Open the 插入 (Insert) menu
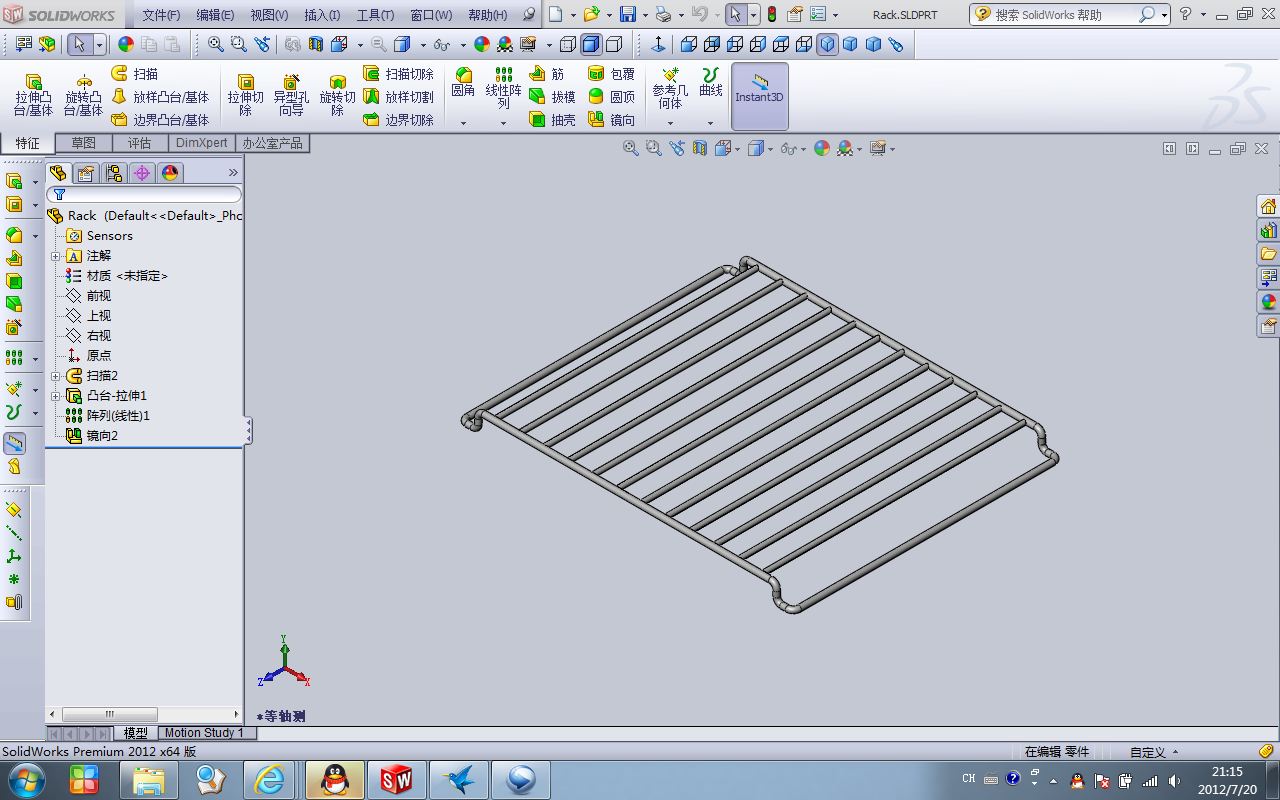 [322, 14]
